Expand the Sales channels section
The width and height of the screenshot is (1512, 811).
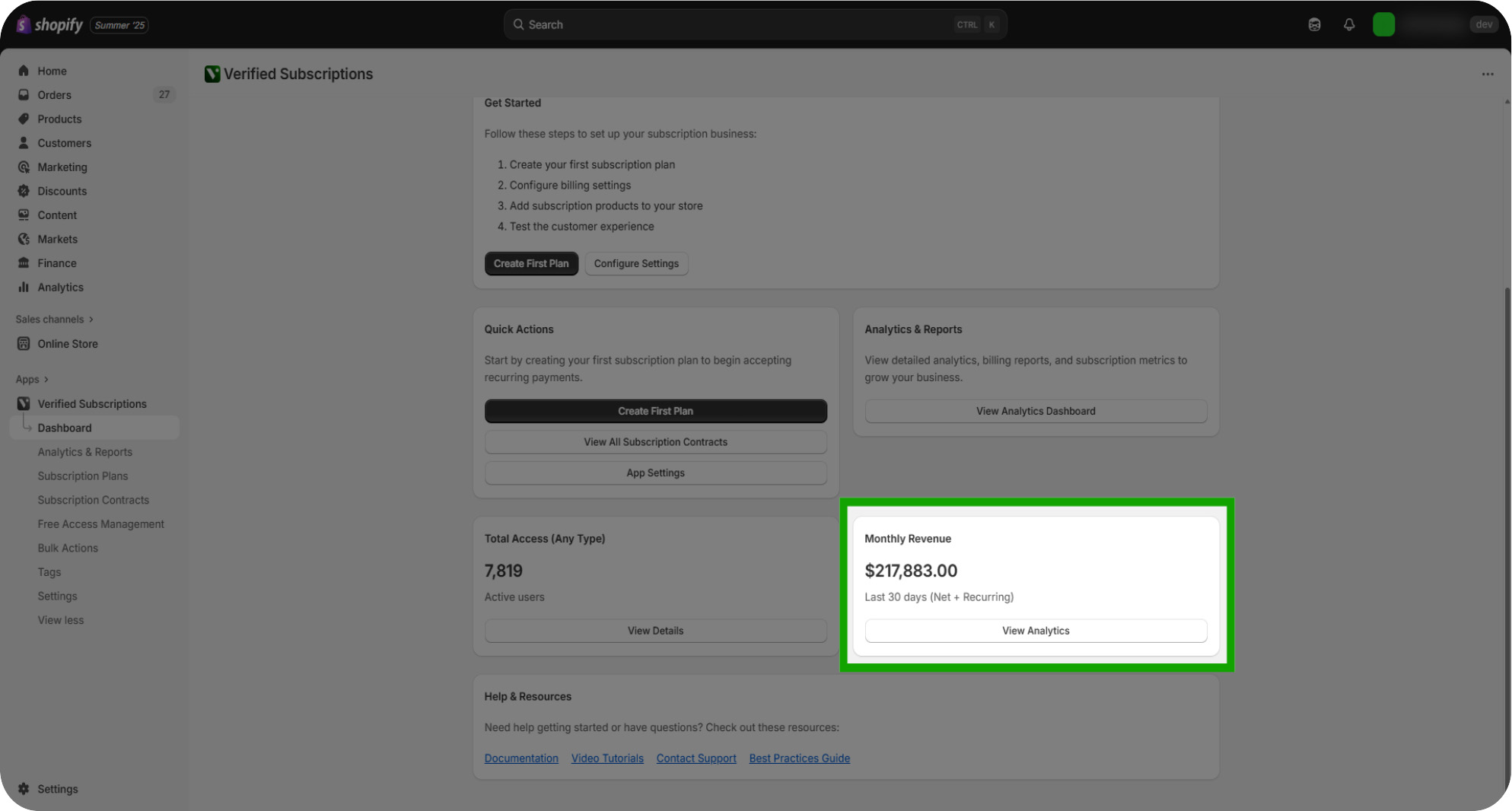(55, 320)
